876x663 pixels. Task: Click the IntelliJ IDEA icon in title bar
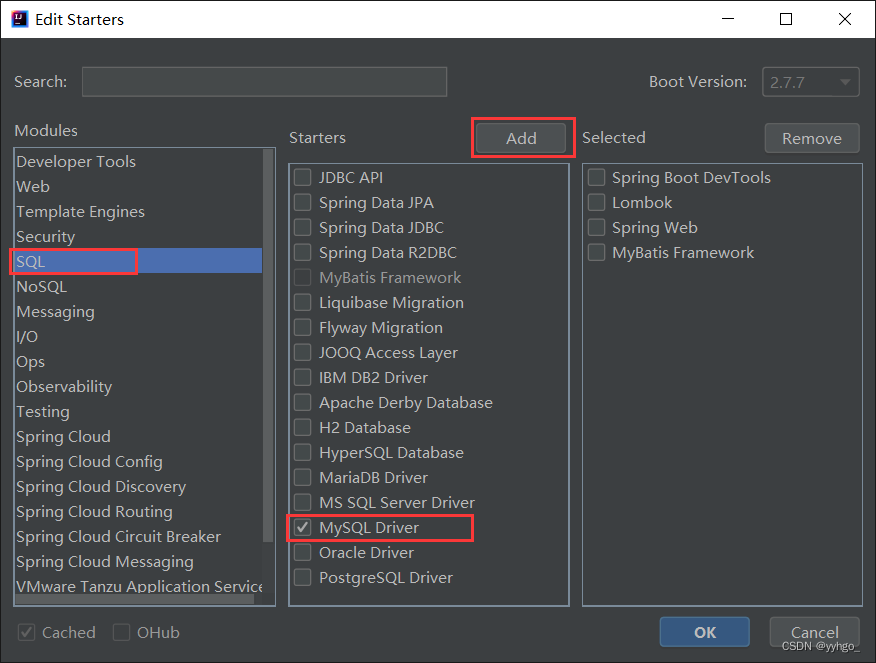tap(20, 19)
